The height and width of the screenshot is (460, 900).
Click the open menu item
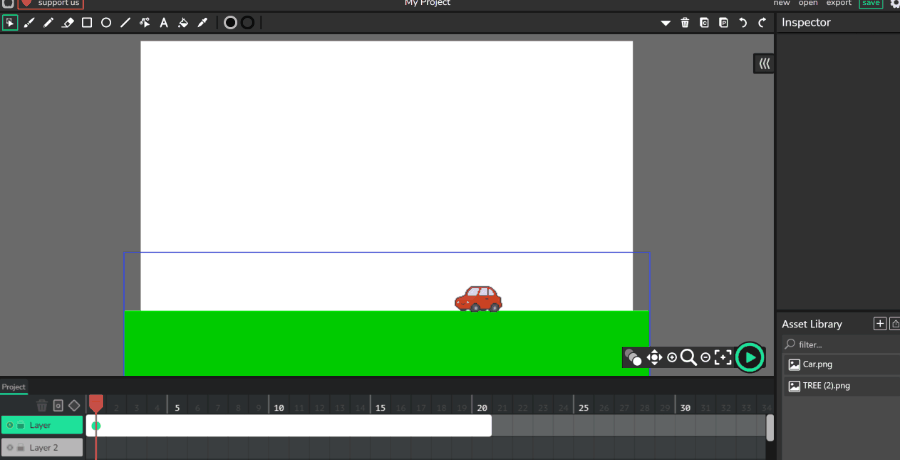[808, 3]
